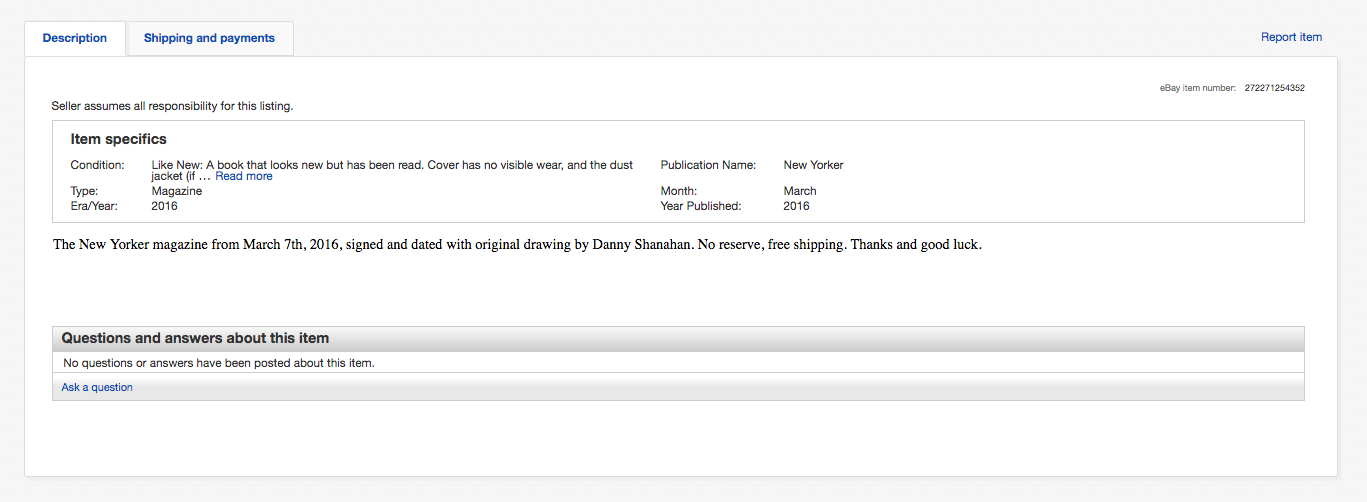
Task: Click the Seller assumes all responsibility notice
Action: [172, 105]
